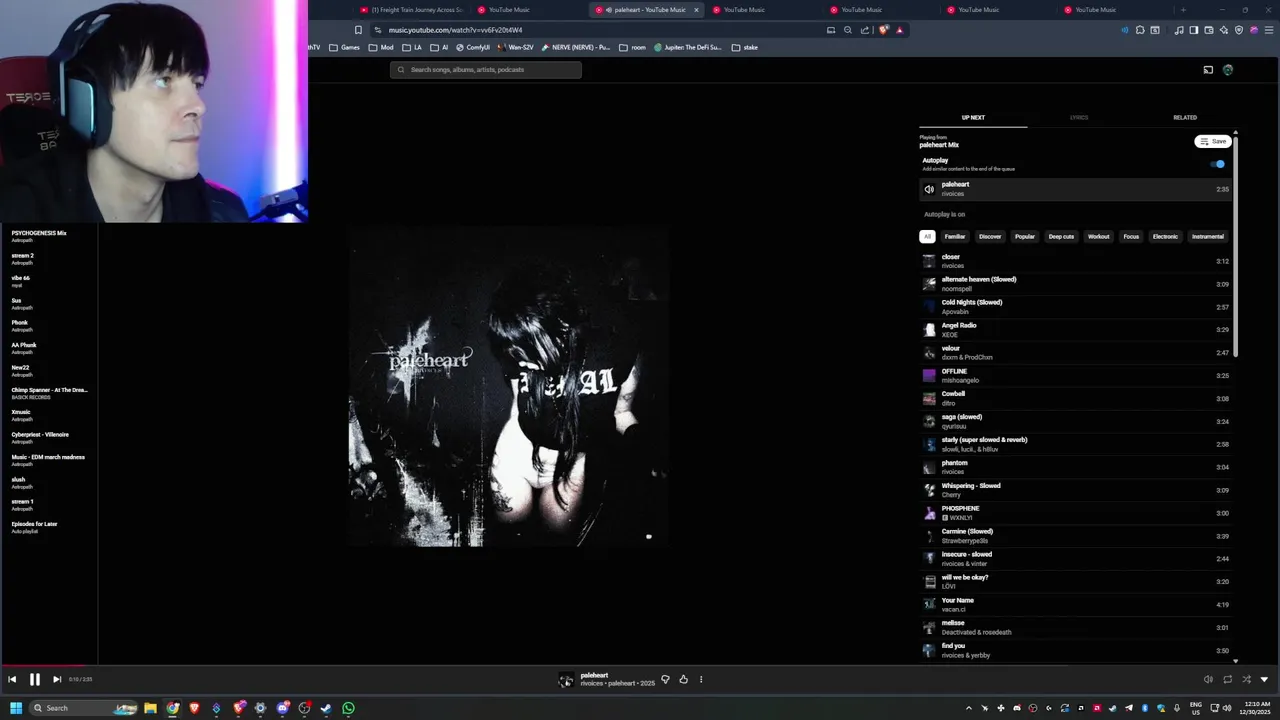This screenshot has width=1280, height=720.
Task: Dislike the paleheart song
Action: tap(665, 679)
